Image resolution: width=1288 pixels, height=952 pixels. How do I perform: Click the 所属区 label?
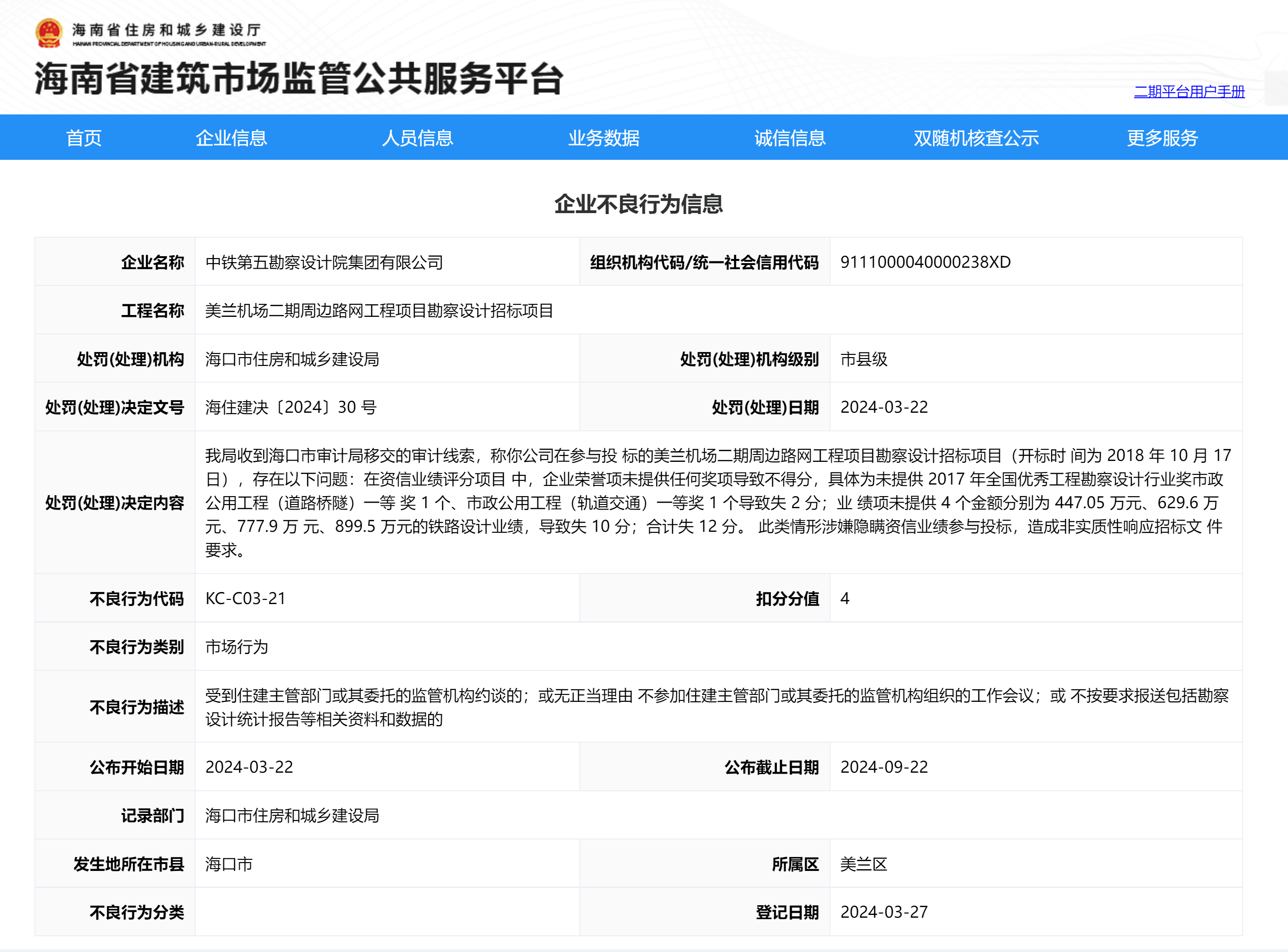796,864
